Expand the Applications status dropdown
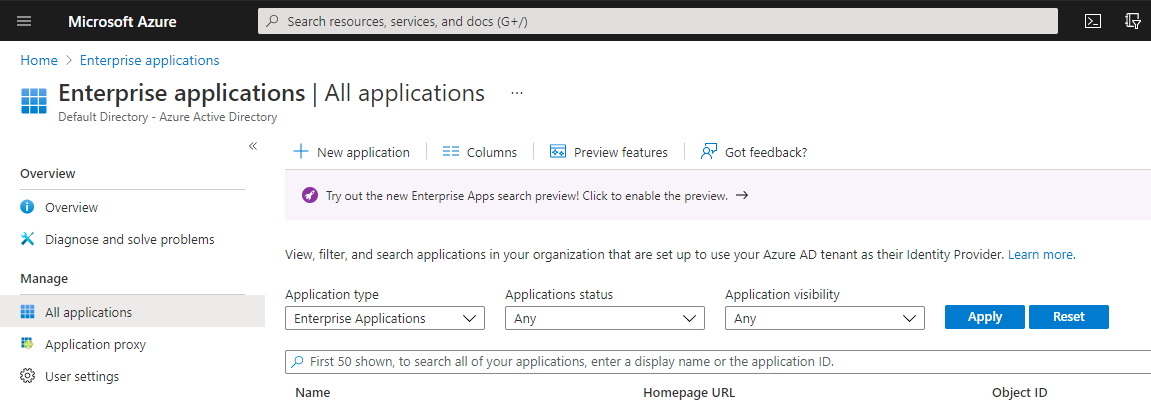 coord(604,318)
